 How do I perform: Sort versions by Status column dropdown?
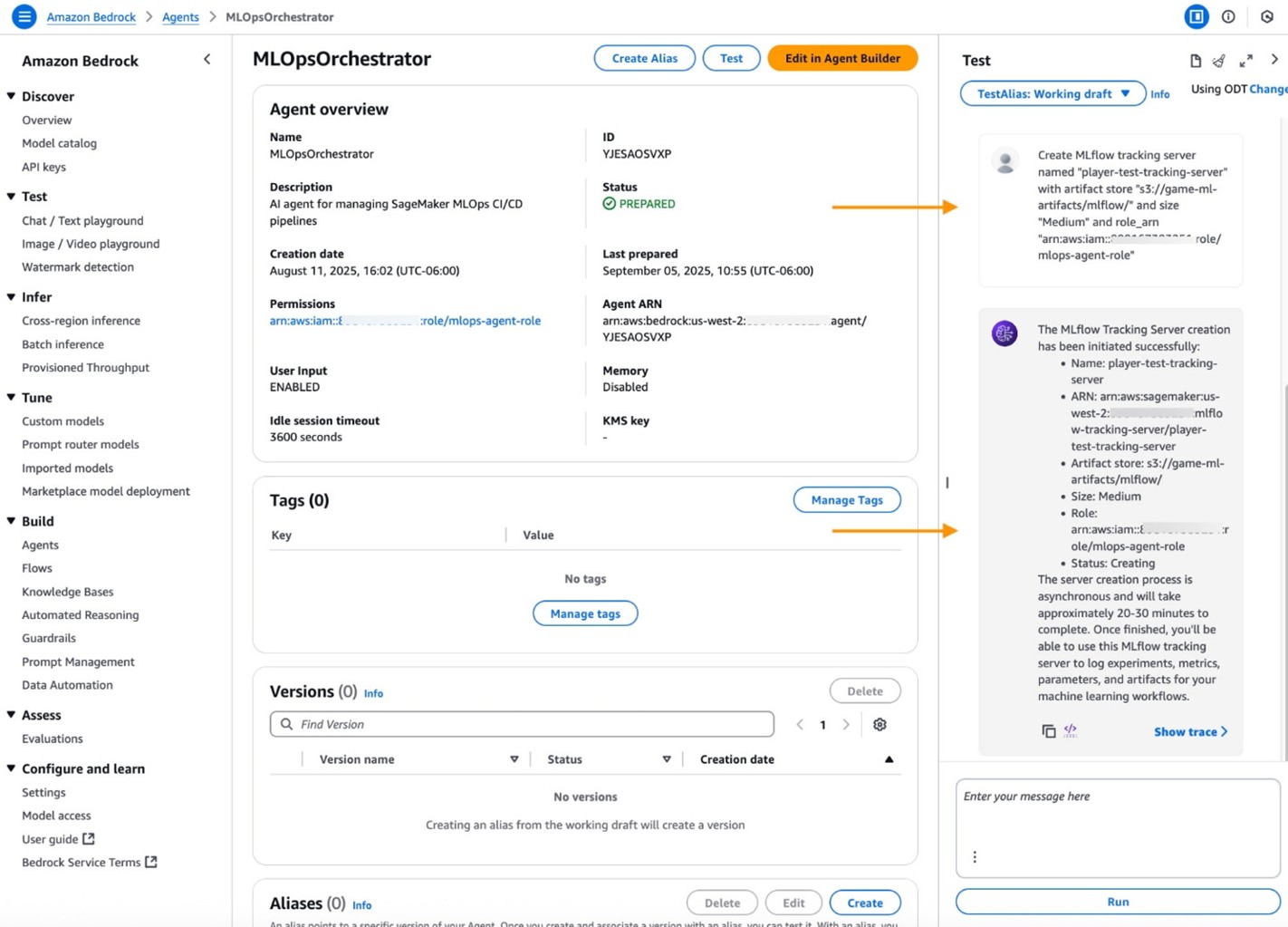pyautogui.click(x=667, y=758)
